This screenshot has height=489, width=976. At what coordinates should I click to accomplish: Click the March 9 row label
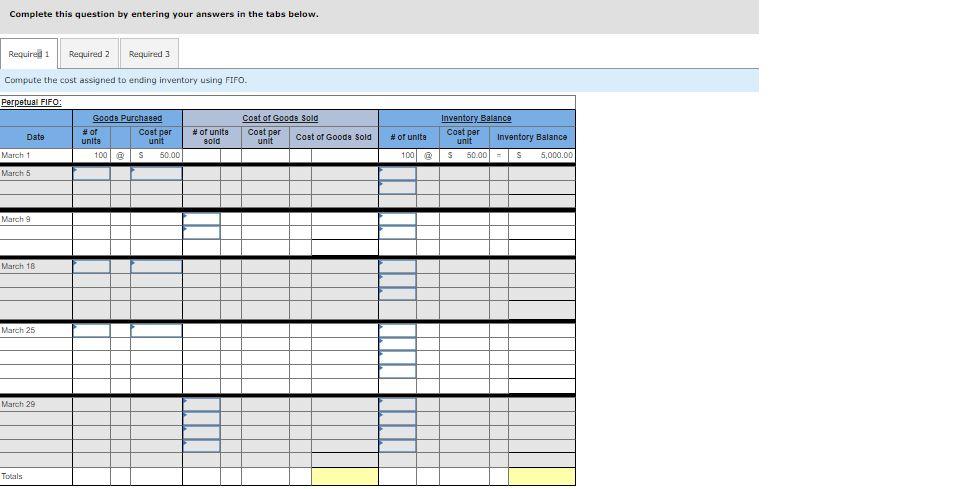click(x=16, y=220)
